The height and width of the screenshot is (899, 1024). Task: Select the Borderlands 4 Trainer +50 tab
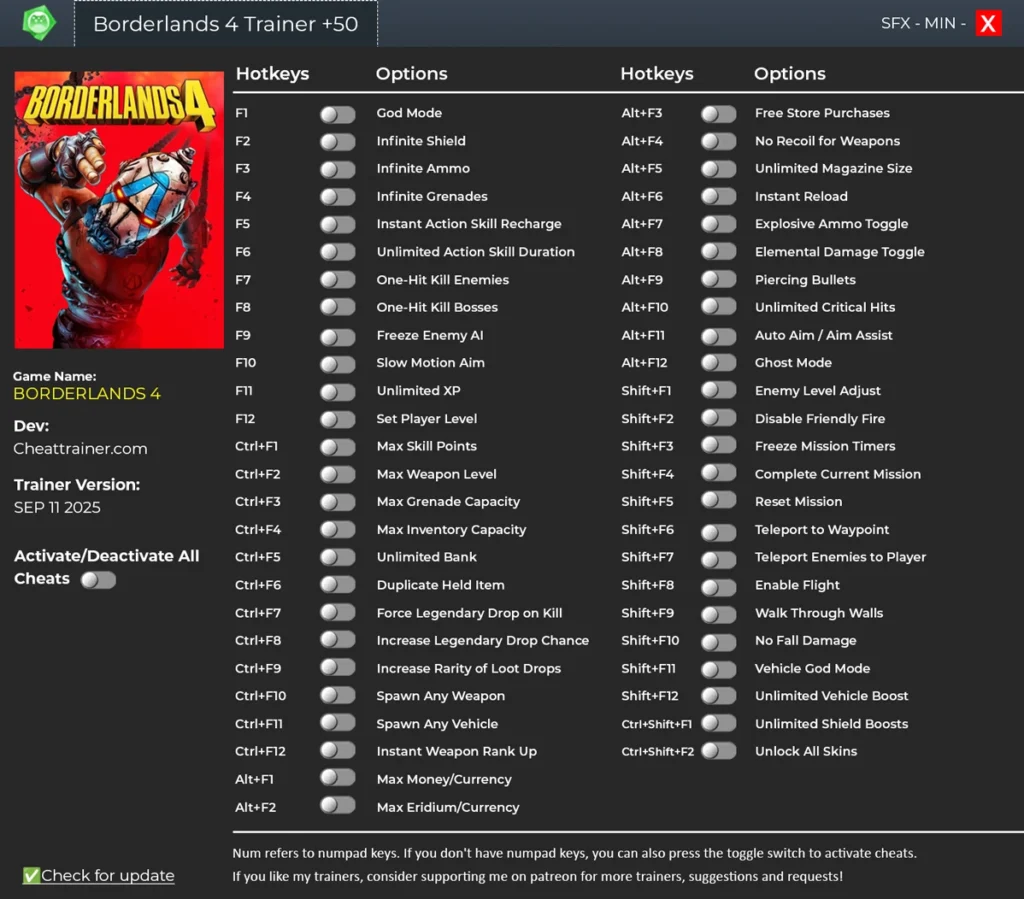tap(225, 24)
